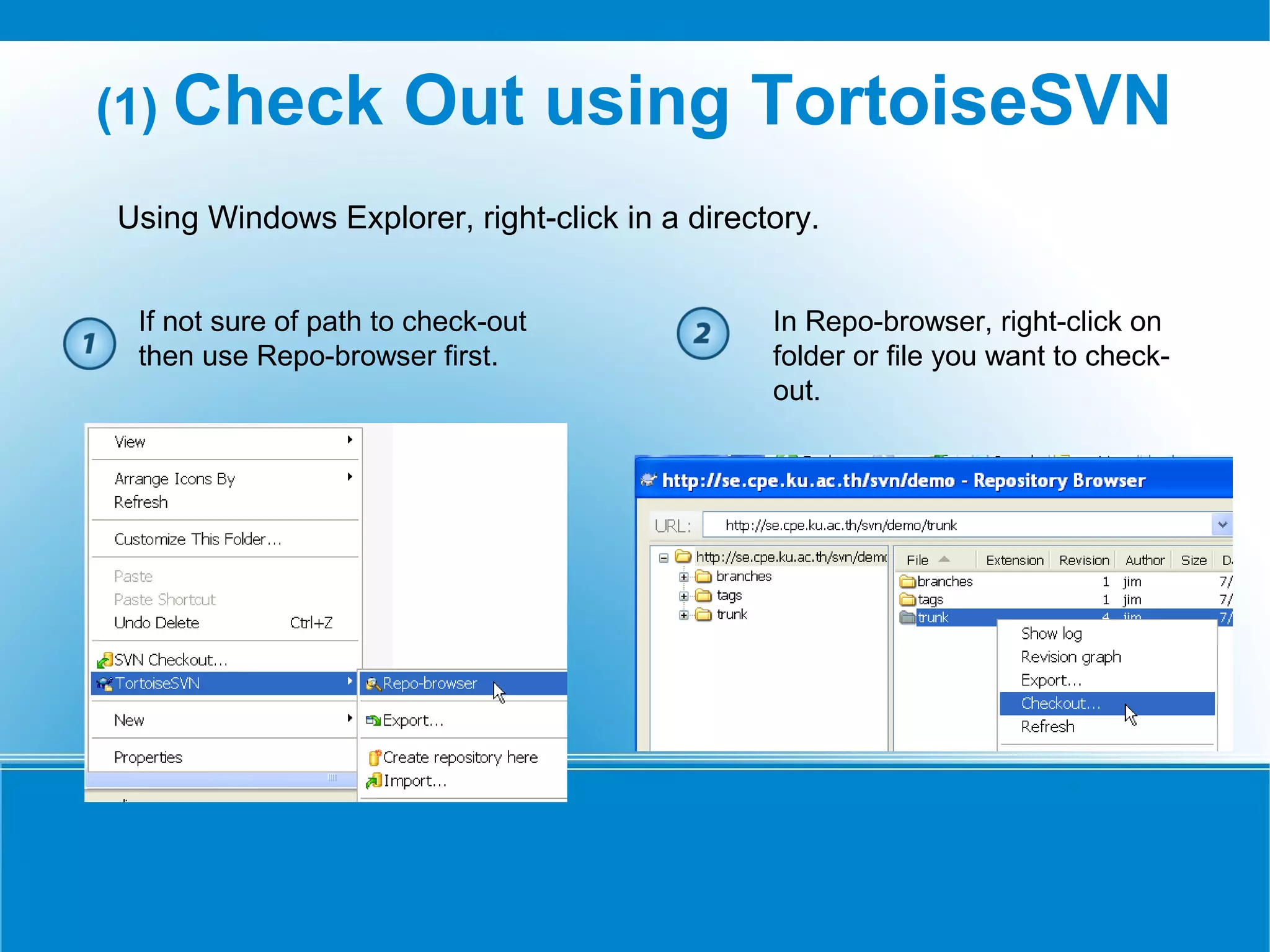Image resolution: width=1270 pixels, height=952 pixels.
Task: Click into the URL input field
Action: click(955, 525)
